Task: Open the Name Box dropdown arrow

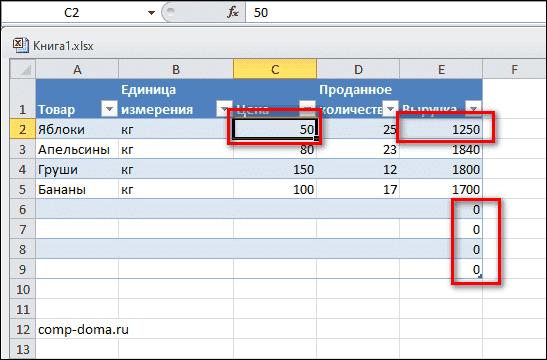Action: coord(151,13)
